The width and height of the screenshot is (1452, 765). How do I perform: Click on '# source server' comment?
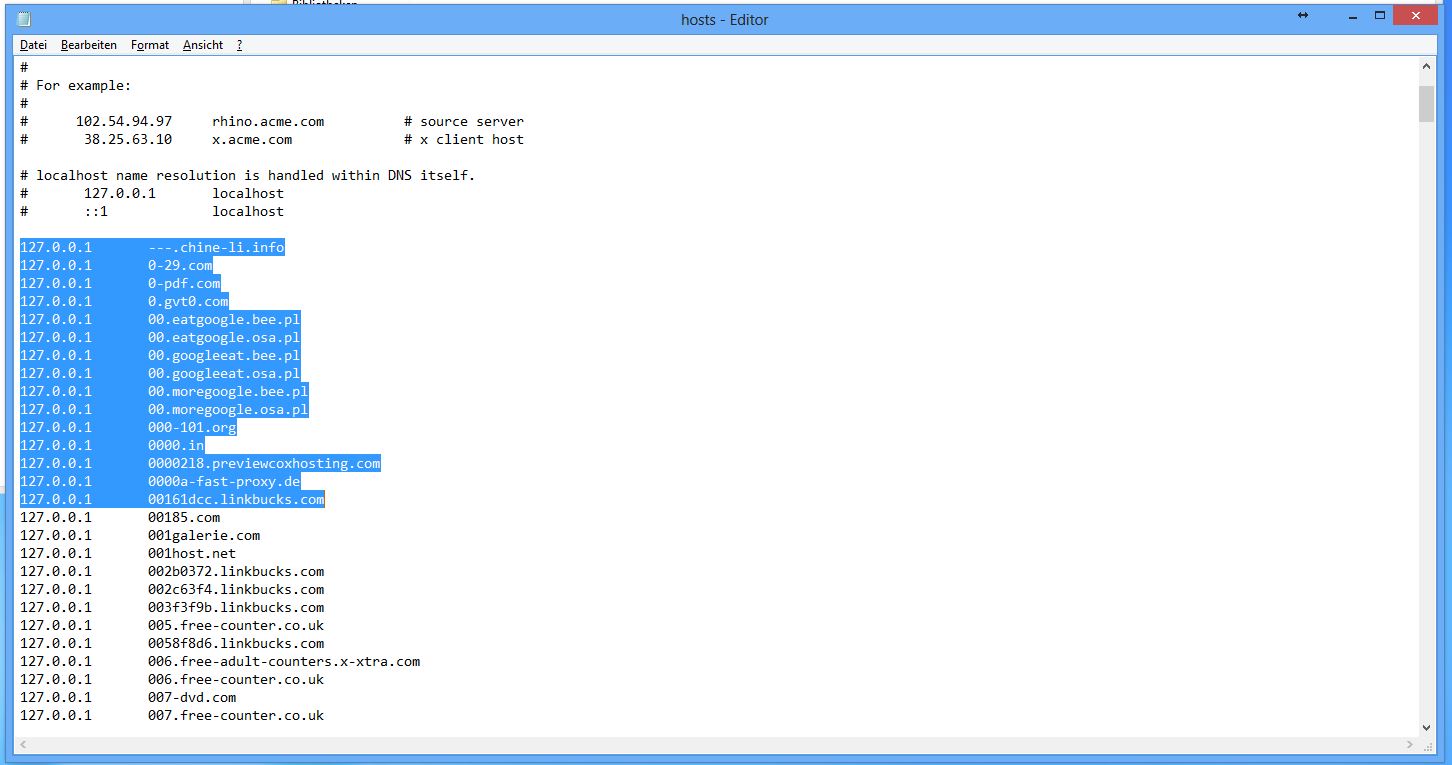(x=464, y=121)
